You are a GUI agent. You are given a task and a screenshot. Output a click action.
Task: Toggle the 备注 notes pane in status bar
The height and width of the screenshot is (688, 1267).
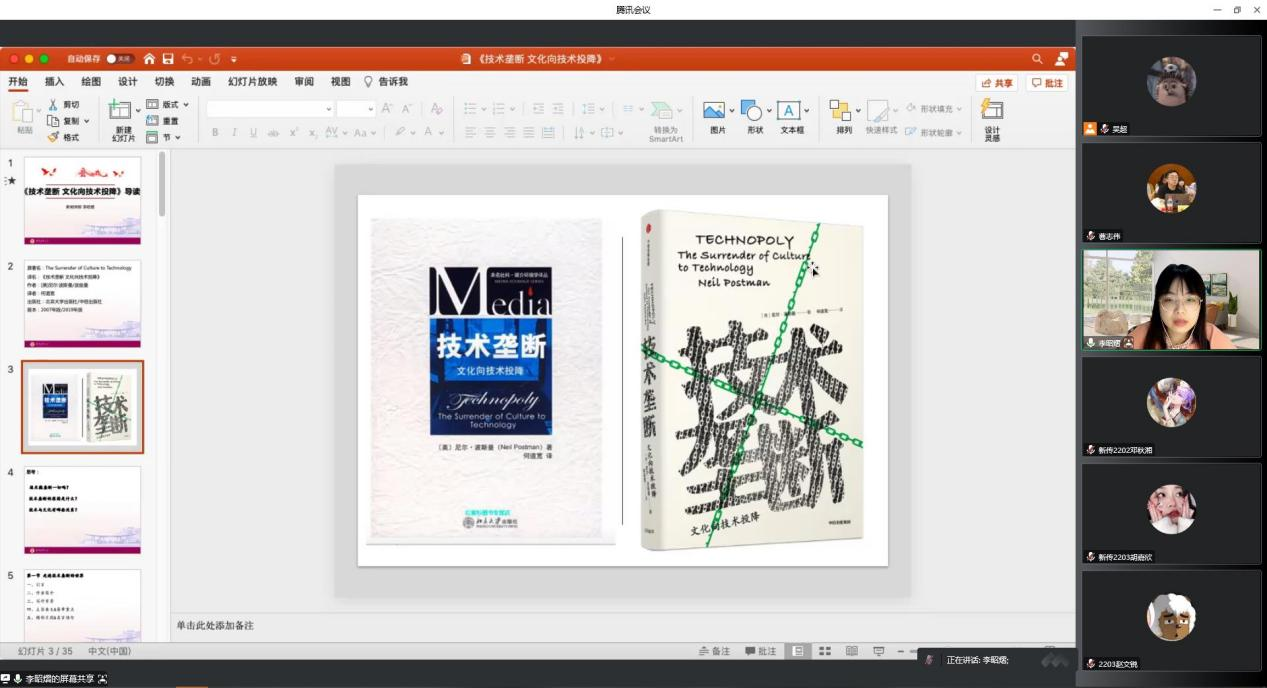[x=714, y=651]
